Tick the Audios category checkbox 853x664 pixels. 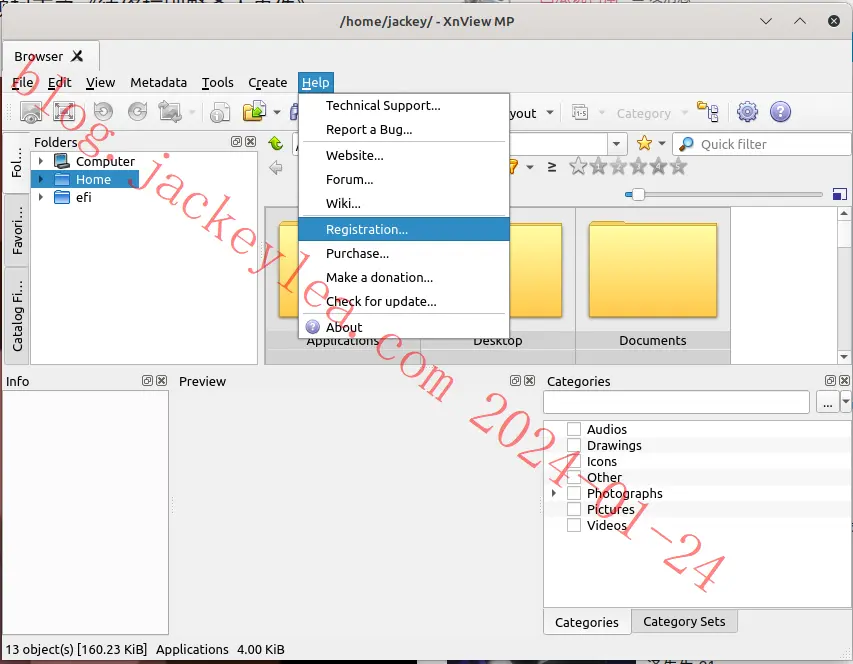(x=574, y=429)
